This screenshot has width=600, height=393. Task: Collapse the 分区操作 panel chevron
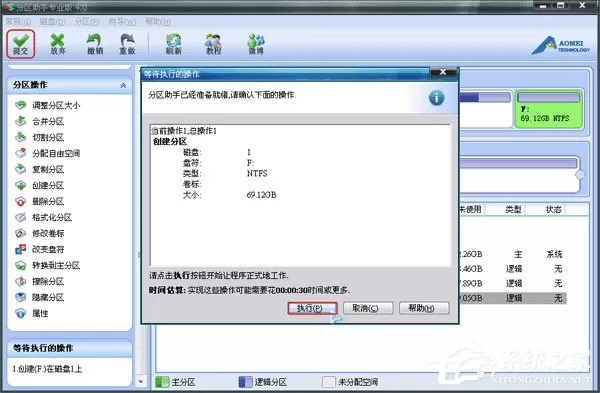coord(123,85)
